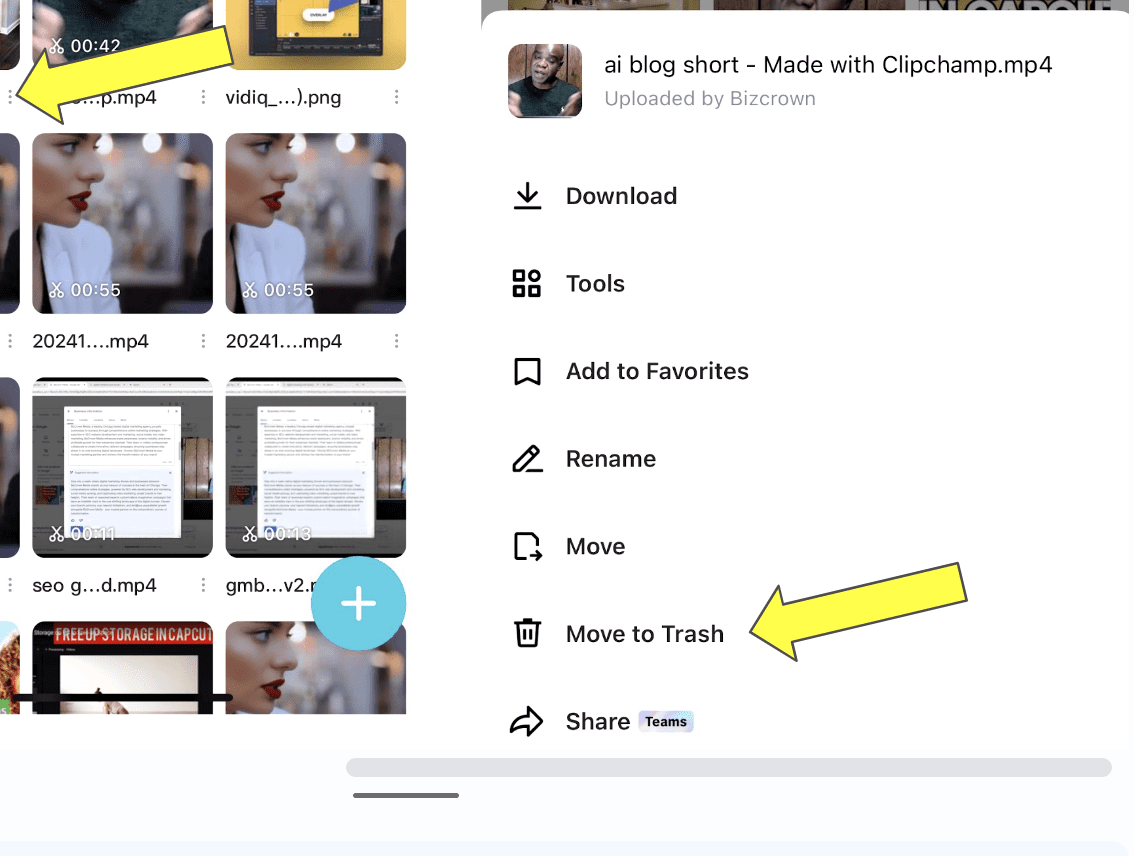1134x856 pixels.
Task: Tap the Tools grid icon
Action: tap(526, 283)
